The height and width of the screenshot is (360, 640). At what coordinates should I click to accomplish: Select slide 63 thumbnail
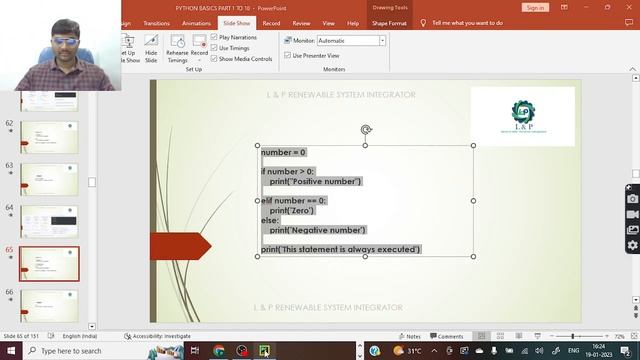[49, 180]
